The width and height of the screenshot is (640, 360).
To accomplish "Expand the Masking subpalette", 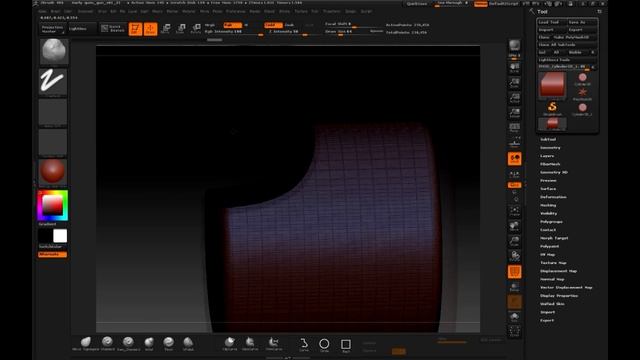I will [548, 205].
